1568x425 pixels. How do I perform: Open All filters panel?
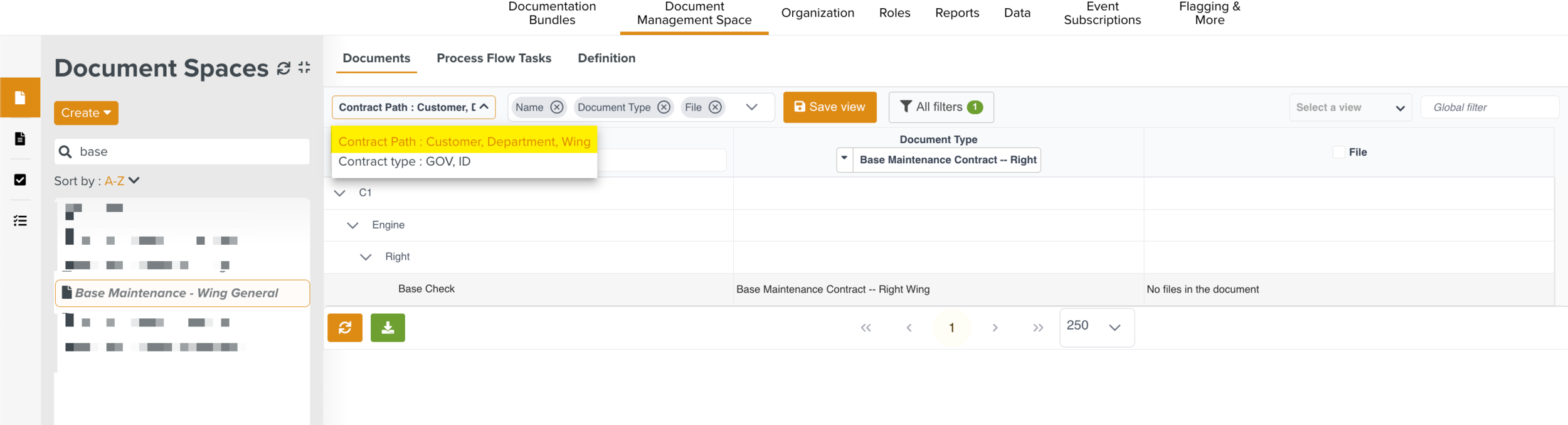coord(940,107)
